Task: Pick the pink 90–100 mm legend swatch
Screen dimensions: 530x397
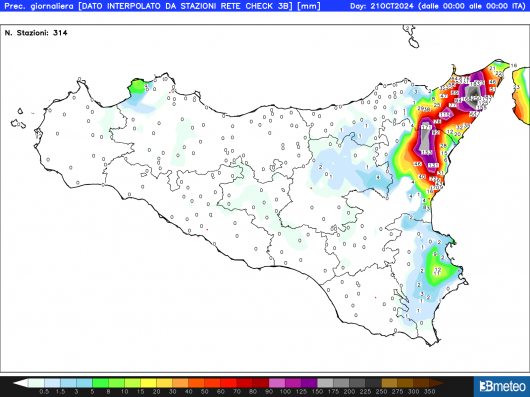Action: tap(277, 383)
